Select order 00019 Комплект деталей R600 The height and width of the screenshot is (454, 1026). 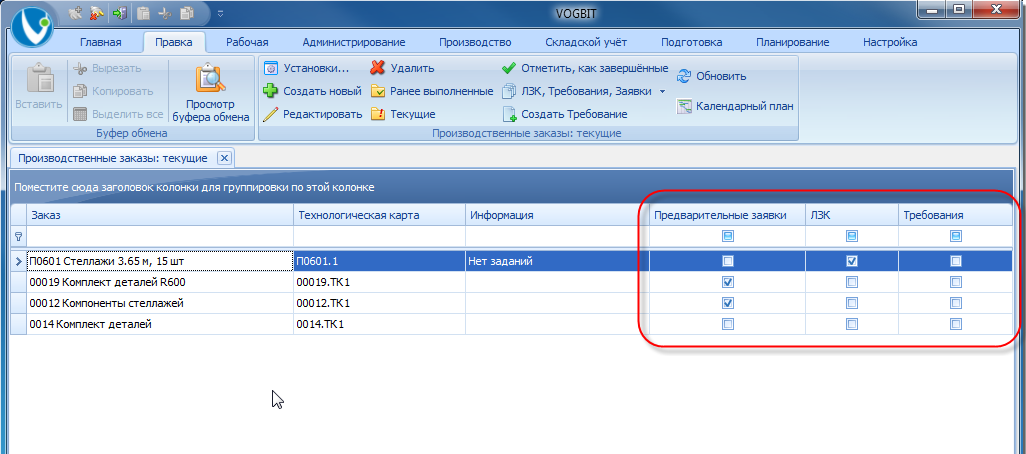coord(159,282)
